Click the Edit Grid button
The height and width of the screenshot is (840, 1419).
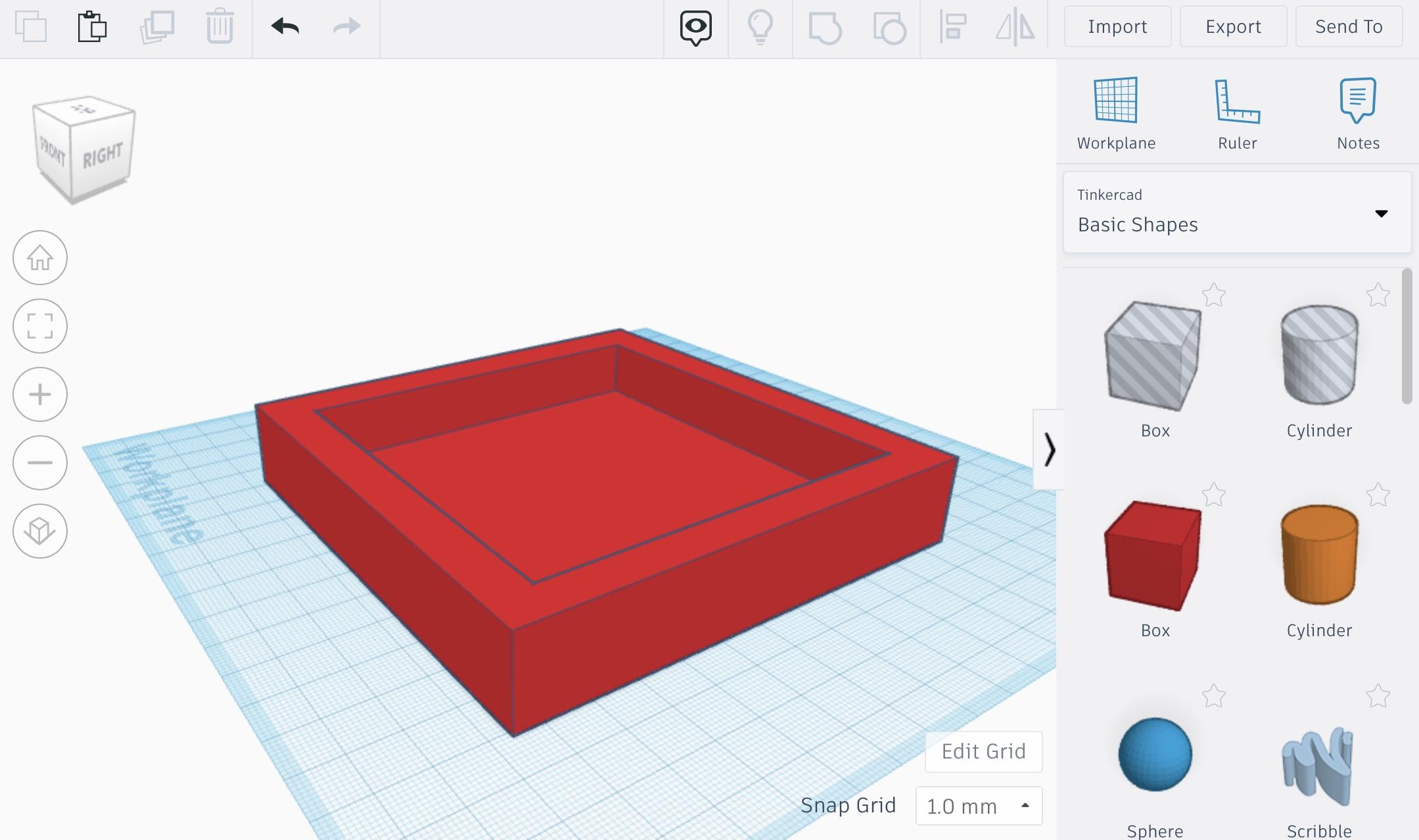983,751
